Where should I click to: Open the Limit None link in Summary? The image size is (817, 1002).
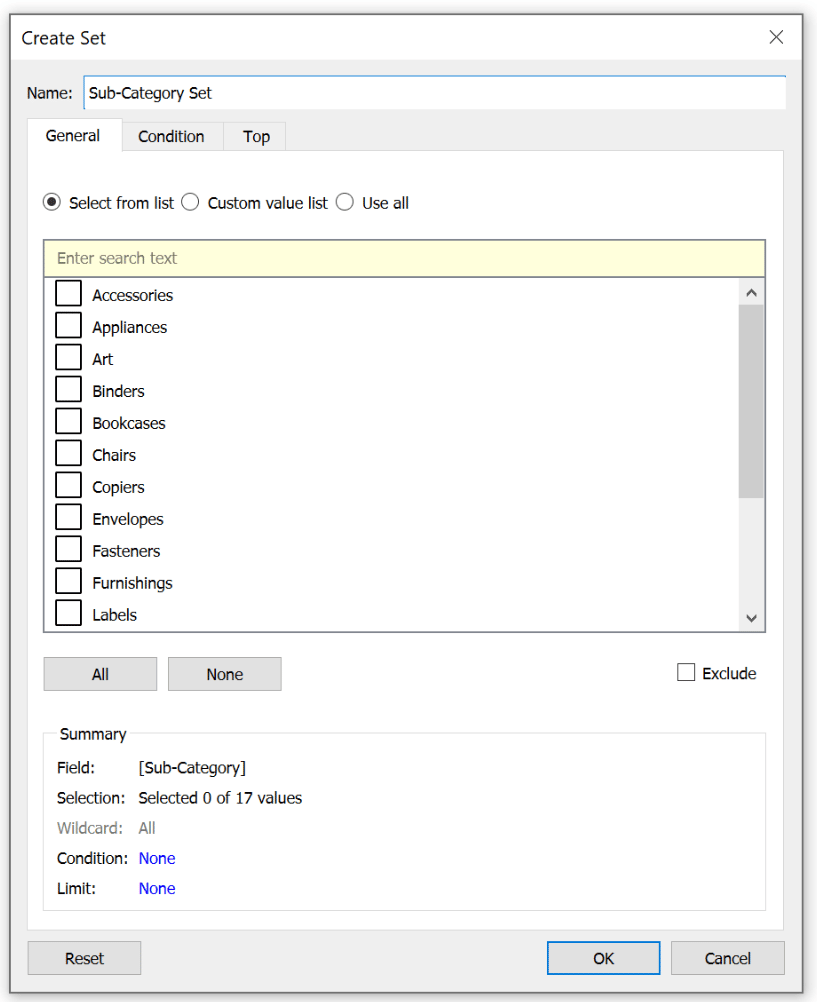tap(157, 888)
